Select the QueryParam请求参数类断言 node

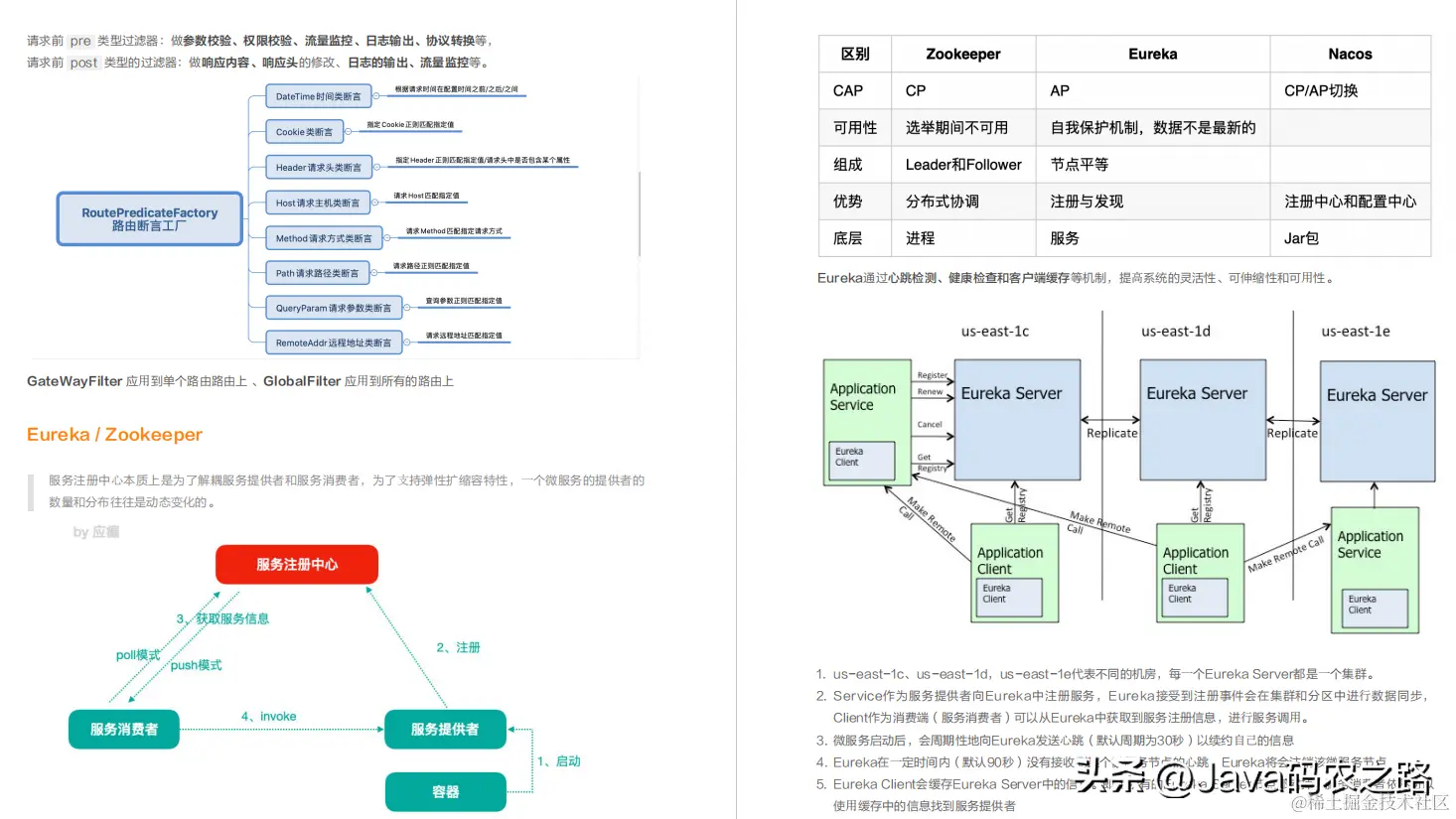(x=334, y=308)
